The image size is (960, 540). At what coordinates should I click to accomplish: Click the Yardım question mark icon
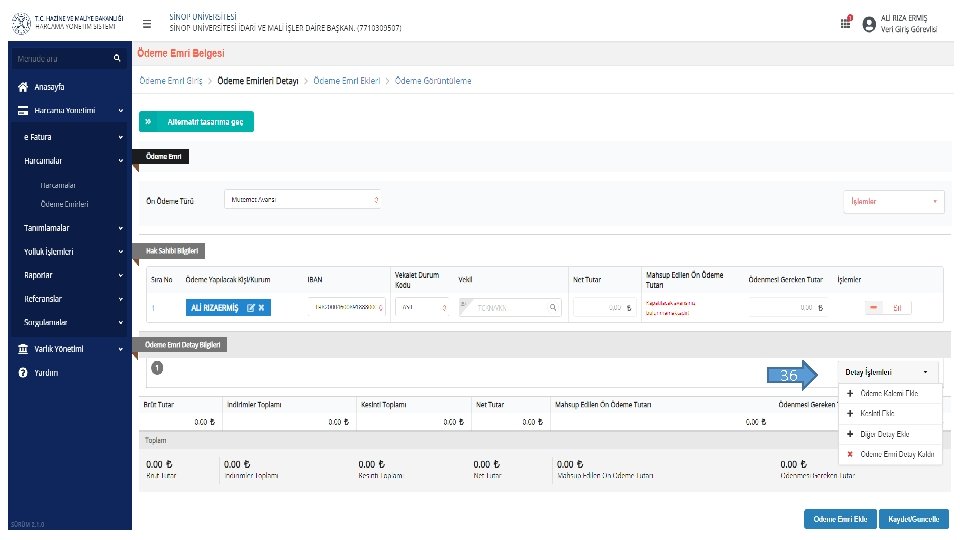tap(23, 373)
